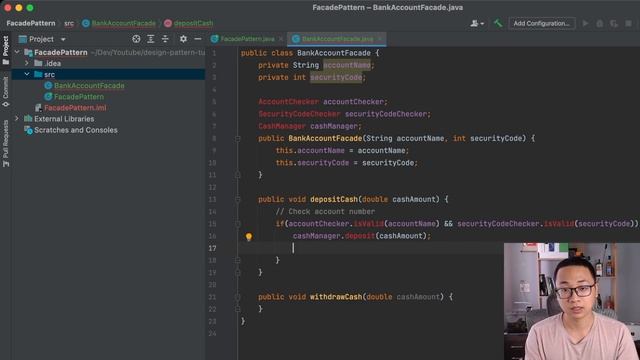Click the External Libraries icon
Image resolution: width=640 pixels, height=360 pixels.
coord(28,119)
